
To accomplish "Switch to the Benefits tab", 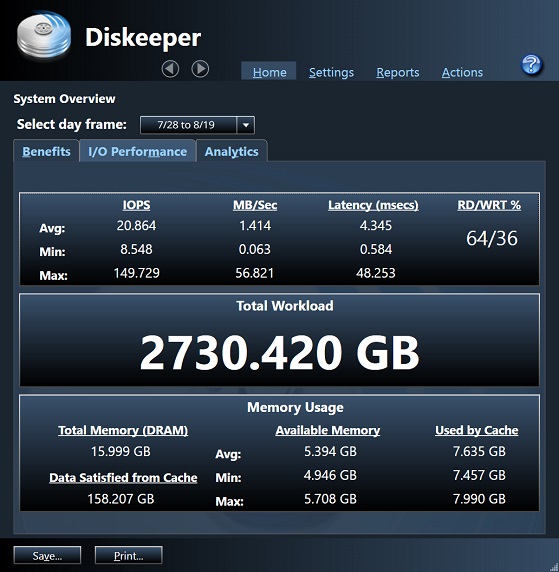I will coord(46,151).
